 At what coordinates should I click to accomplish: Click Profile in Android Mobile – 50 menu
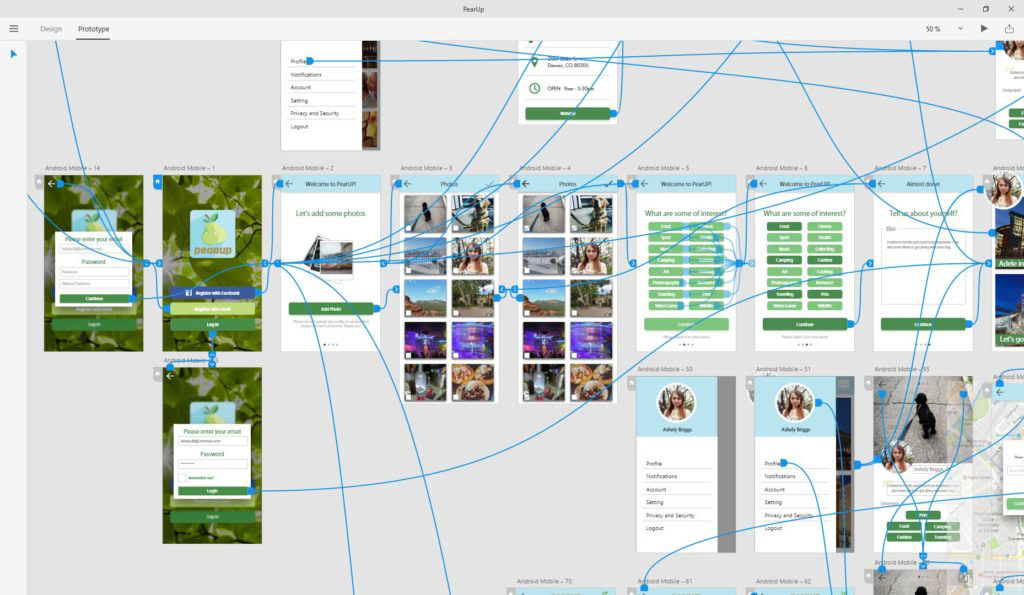coord(654,463)
